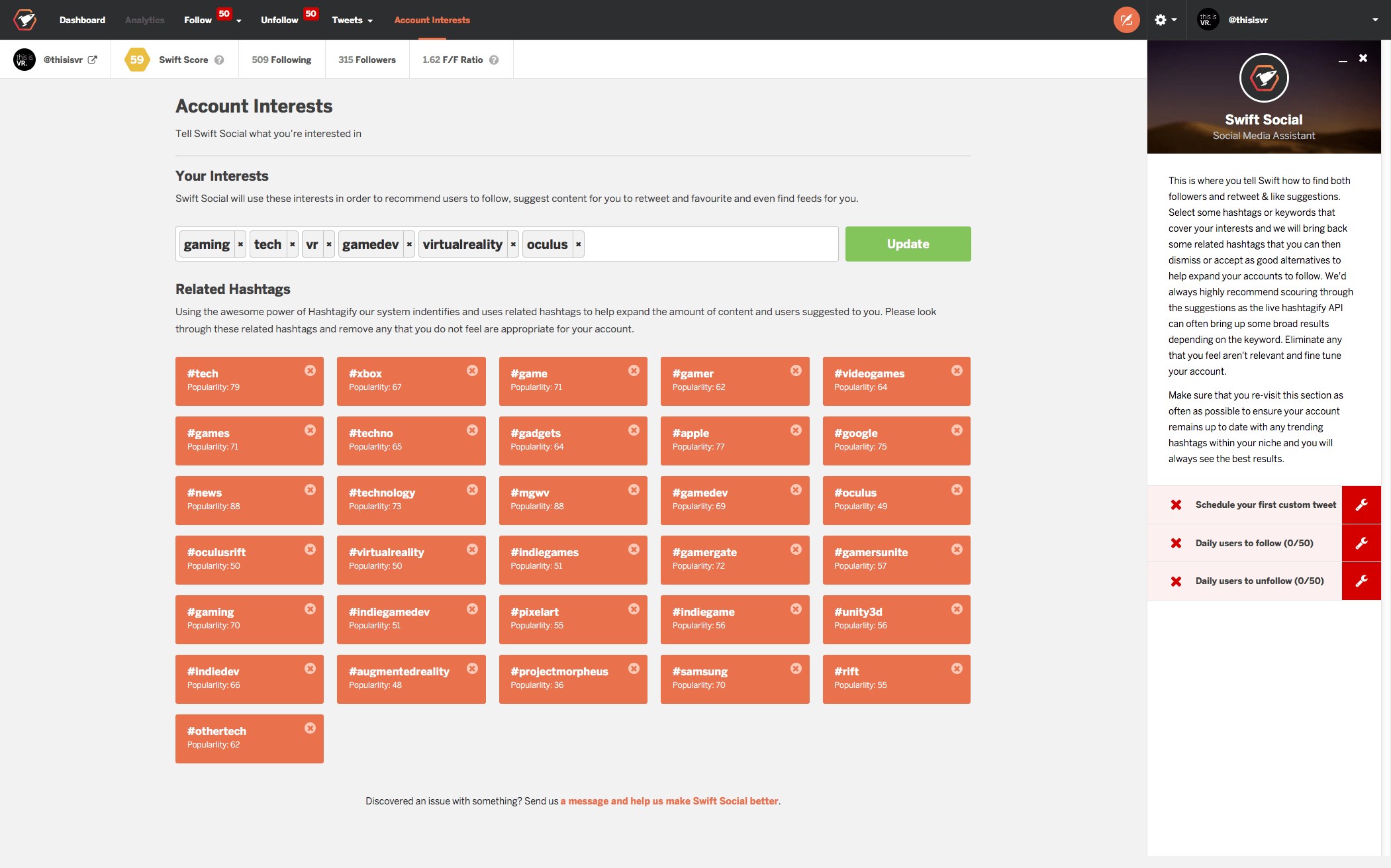Click the green Update button

(x=908, y=244)
